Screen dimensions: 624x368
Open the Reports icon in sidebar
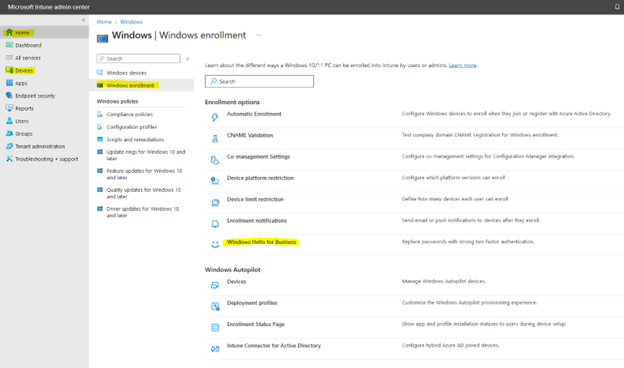[x=10, y=108]
